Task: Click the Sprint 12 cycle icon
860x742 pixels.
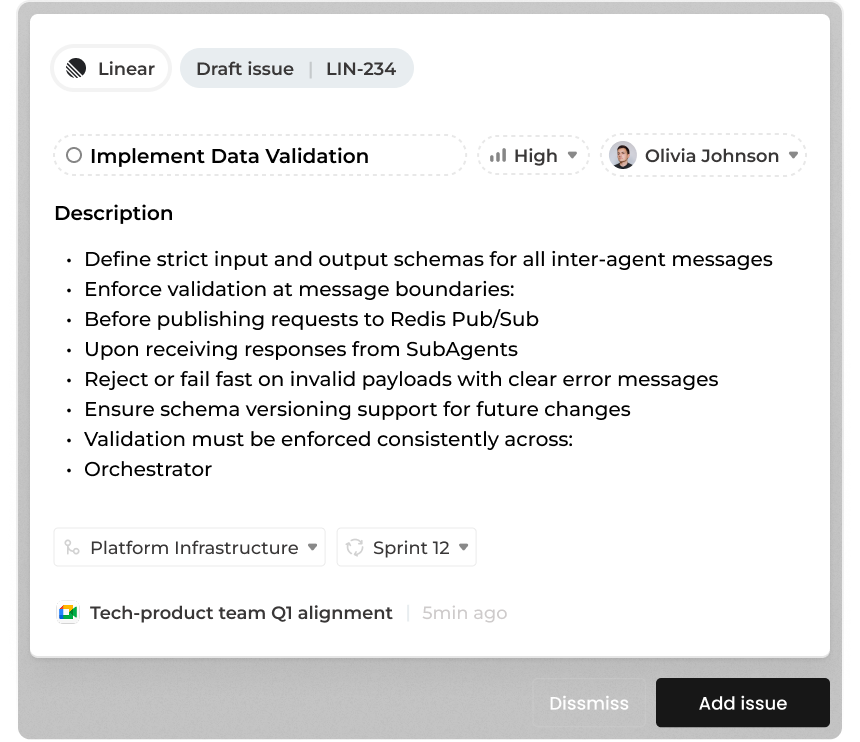Action: 355,548
